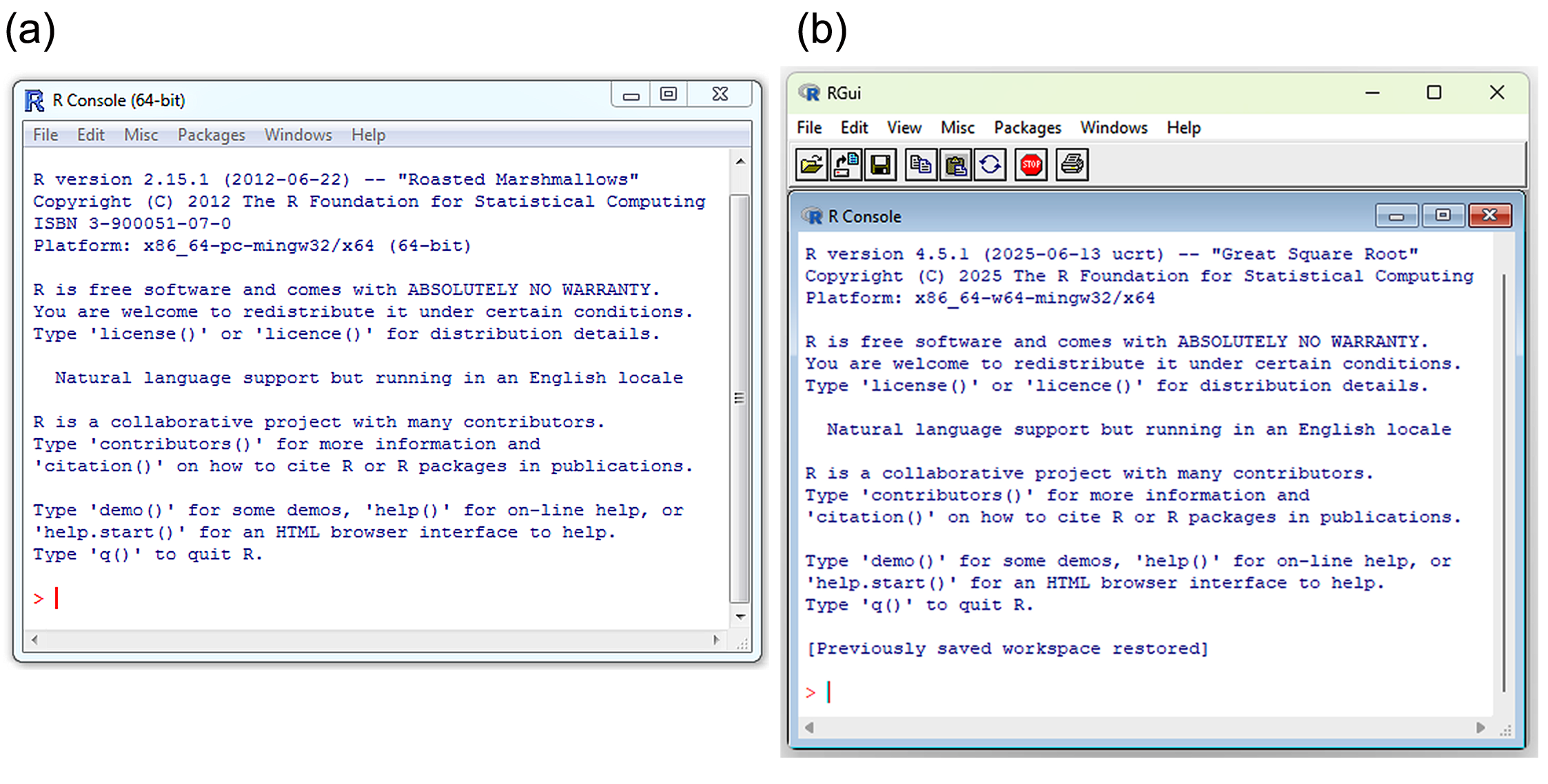The width and height of the screenshot is (1548, 784).
Task: Select the Open script toolbar icon in RGui
Action: [x=812, y=164]
